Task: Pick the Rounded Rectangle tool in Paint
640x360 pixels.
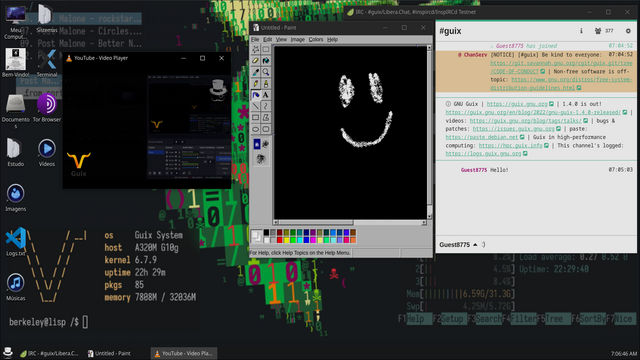Action: [266, 129]
